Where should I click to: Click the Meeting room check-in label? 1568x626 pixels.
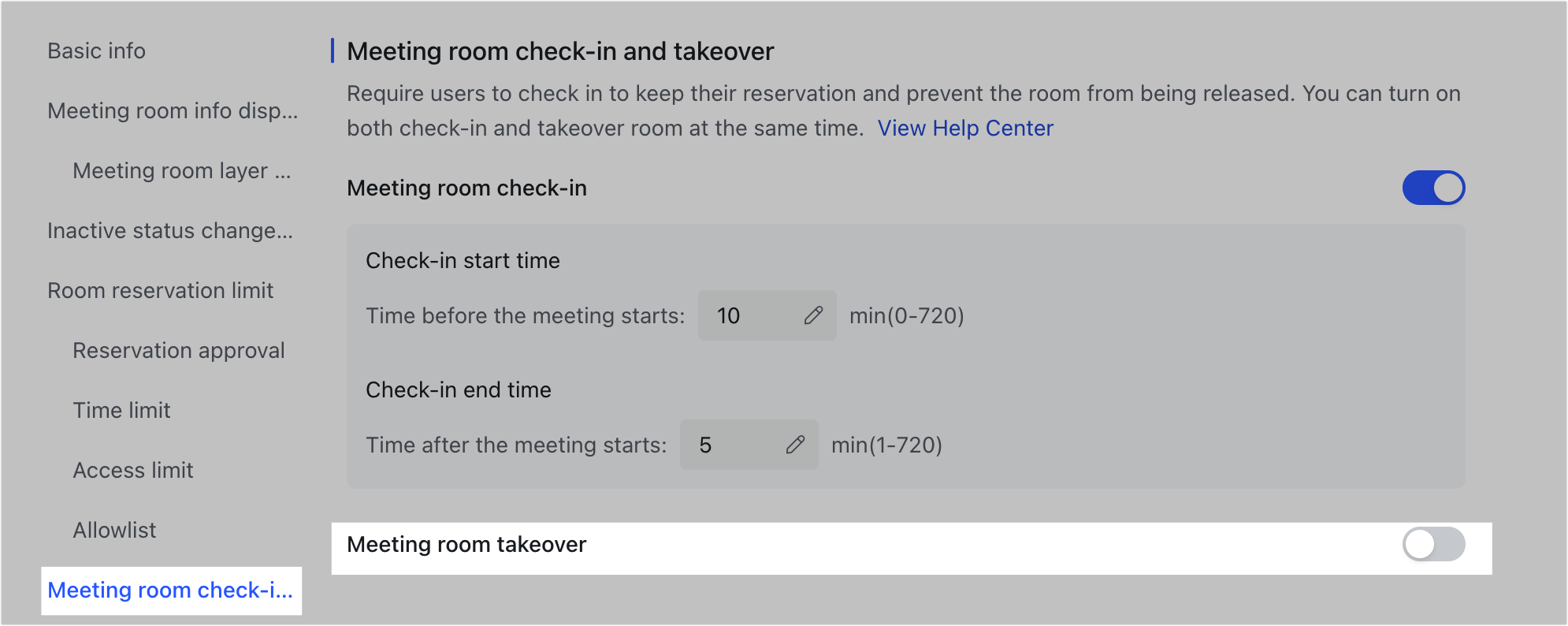click(x=466, y=188)
